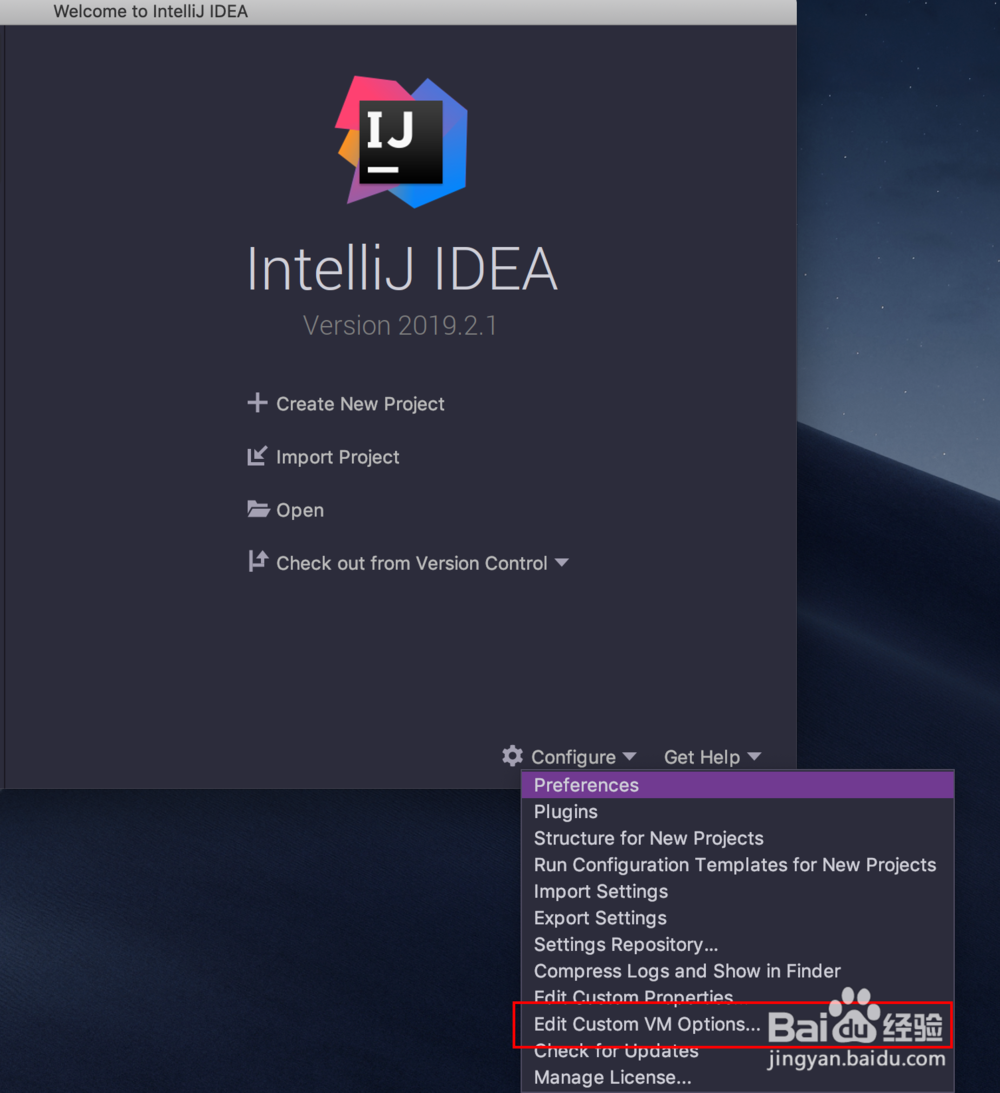Select Edit Custom VM Options
This screenshot has height=1093, width=1000.
click(645, 1024)
